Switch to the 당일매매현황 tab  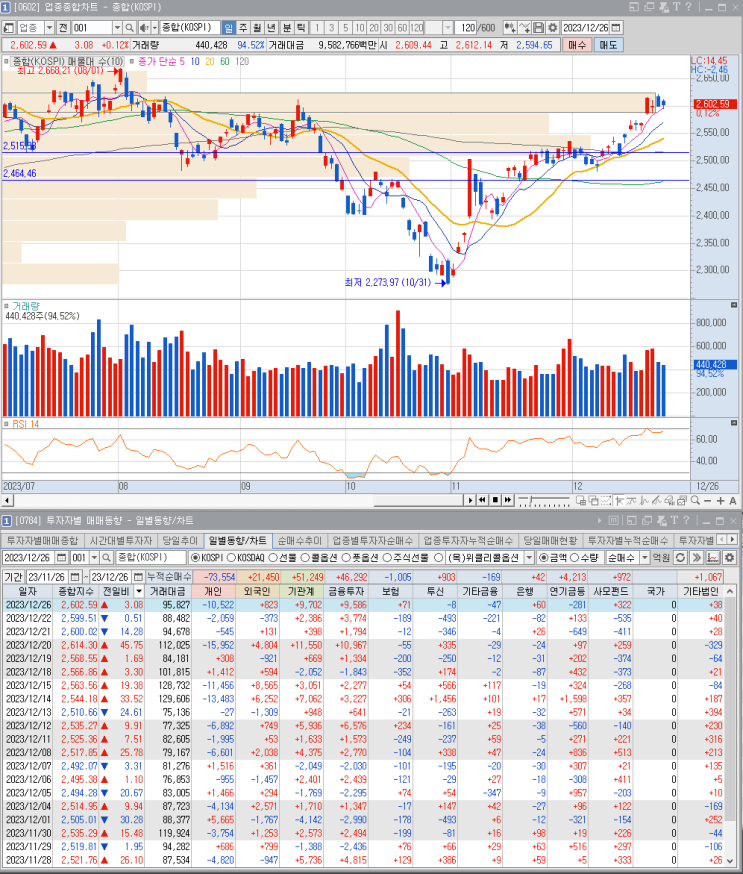550,540
